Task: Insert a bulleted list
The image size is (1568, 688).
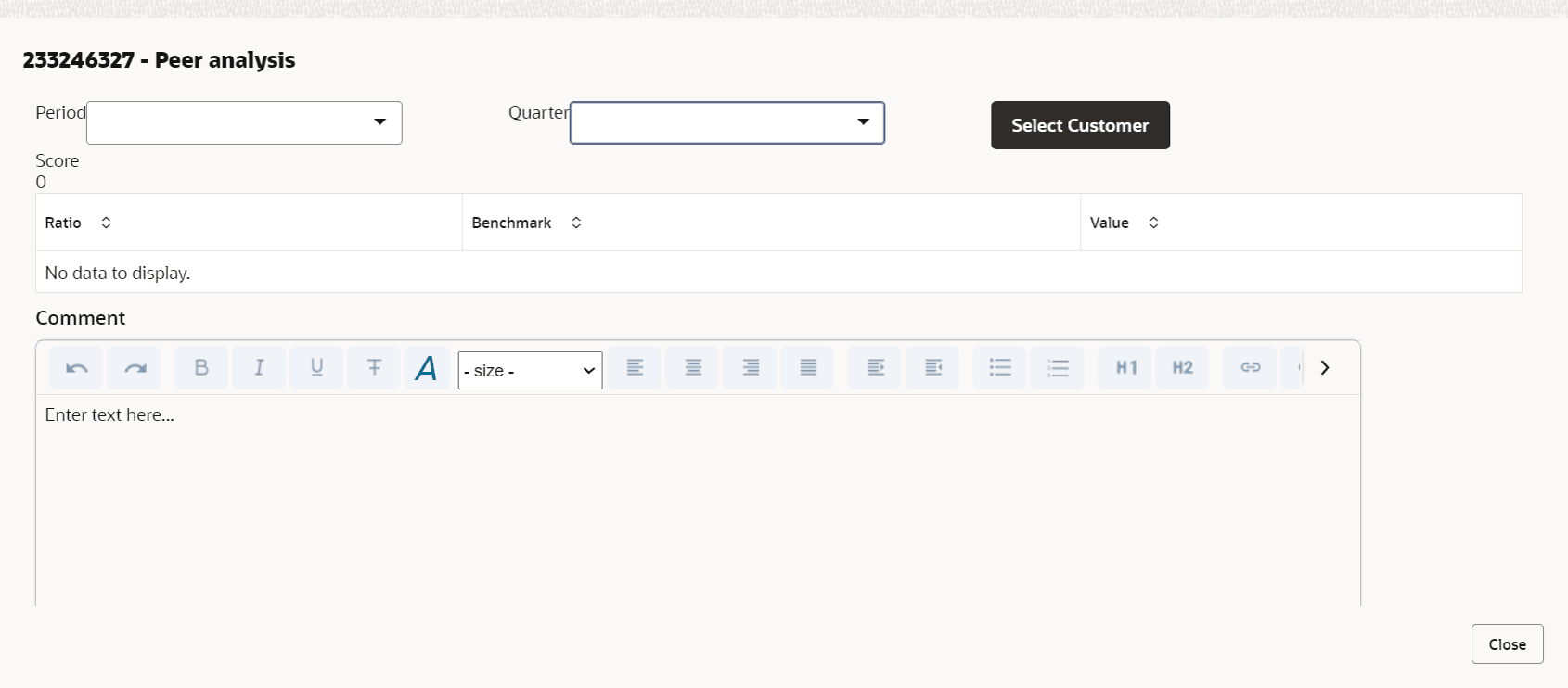Action: [x=999, y=368]
